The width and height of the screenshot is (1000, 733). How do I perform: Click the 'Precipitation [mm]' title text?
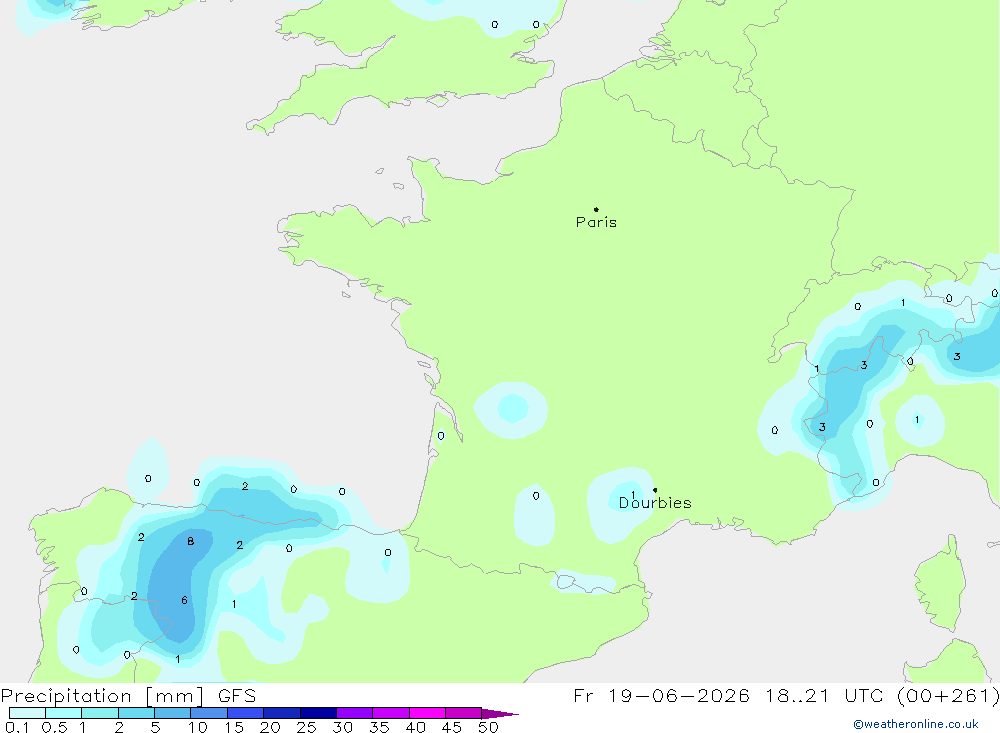coord(102,696)
